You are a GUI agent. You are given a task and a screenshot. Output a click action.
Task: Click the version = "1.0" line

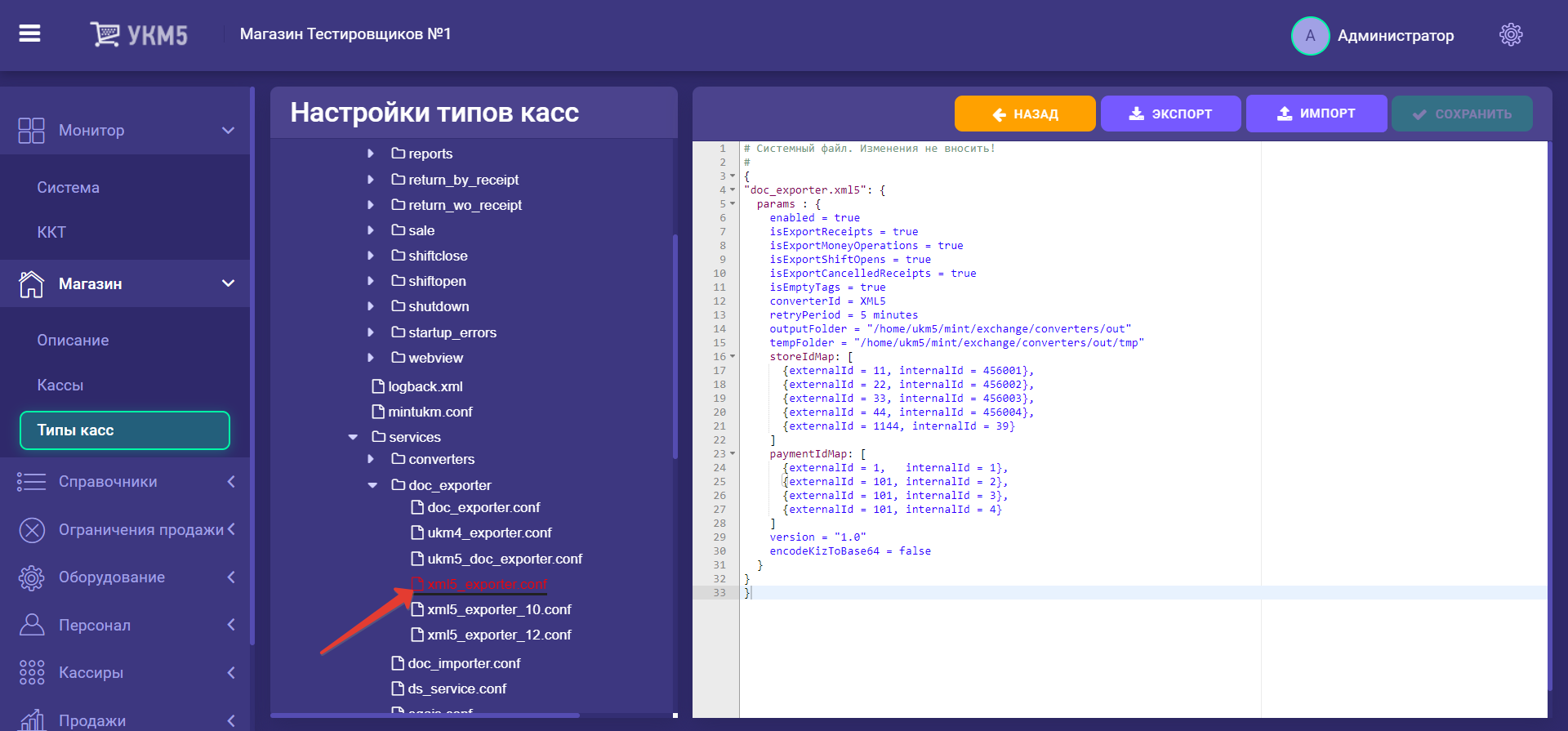817,537
